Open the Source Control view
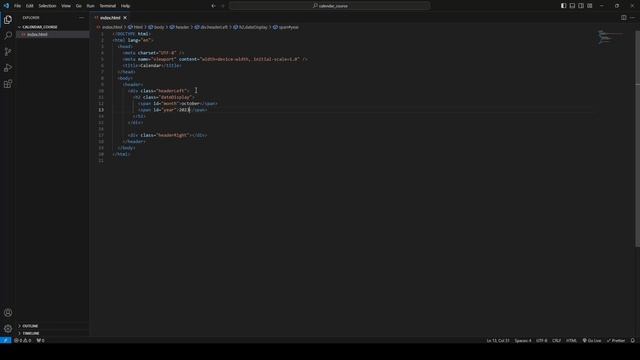 point(8,52)
